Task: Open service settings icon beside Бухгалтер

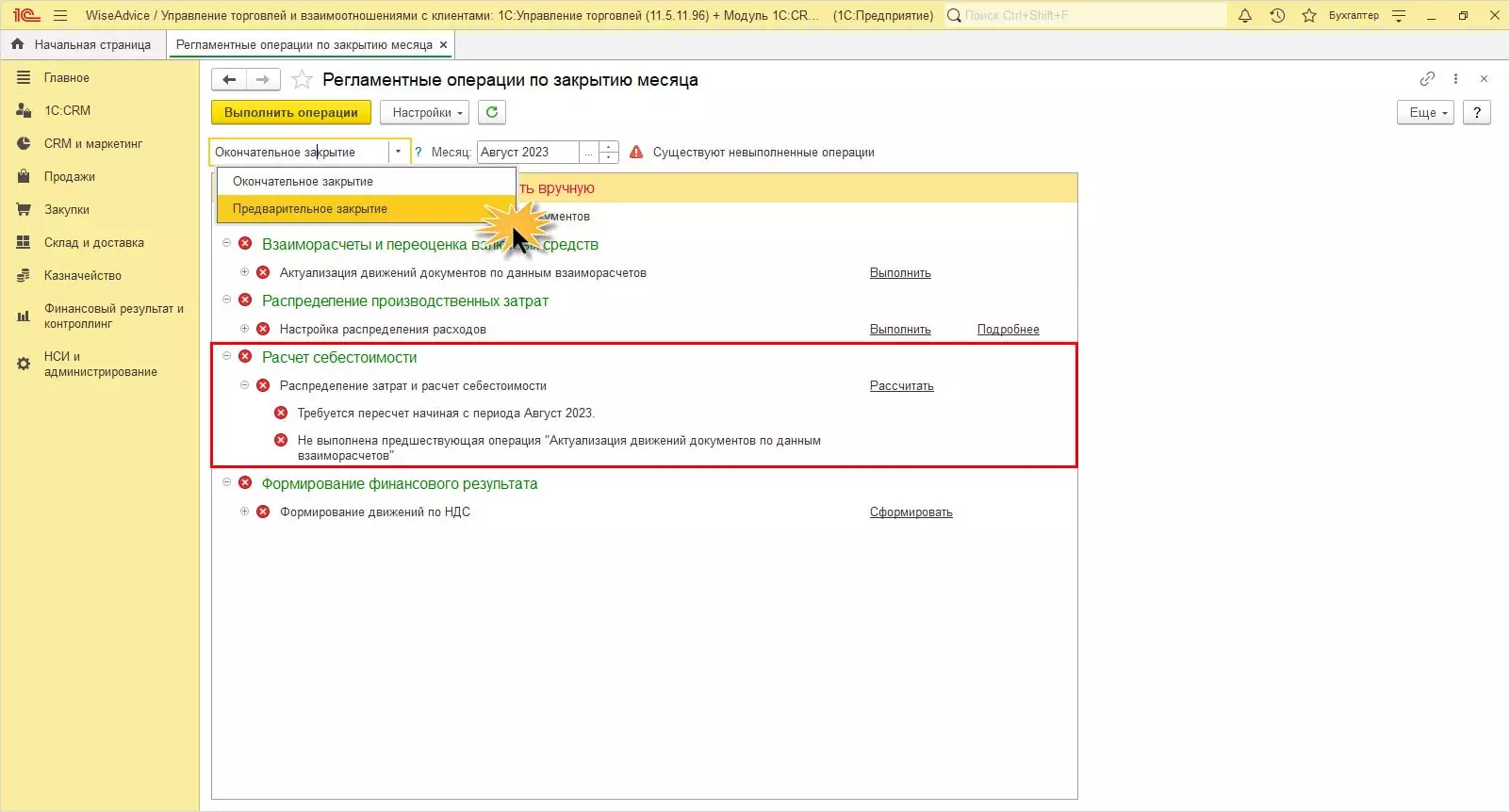Action: click(x=1399, y=15)
